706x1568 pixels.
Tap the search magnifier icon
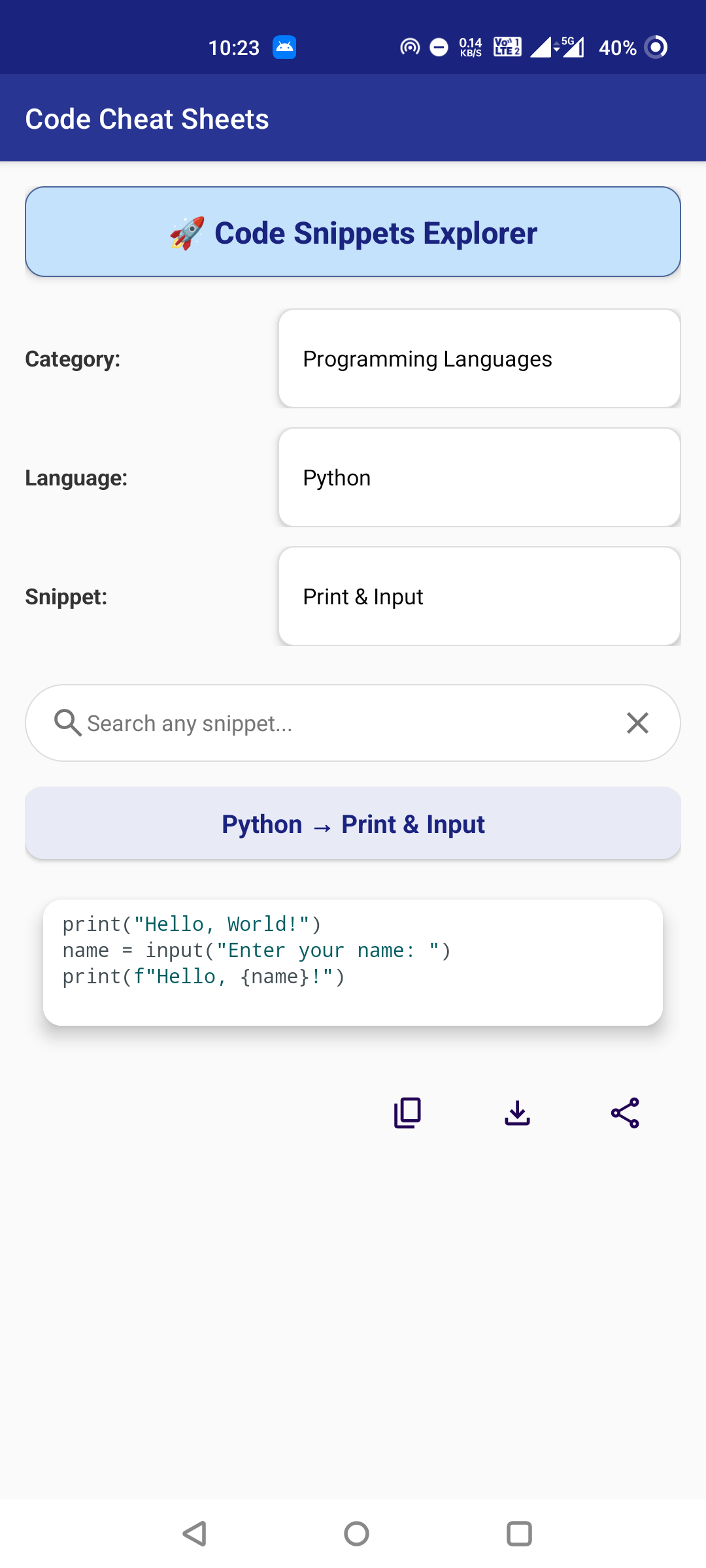tap(67, 723)
